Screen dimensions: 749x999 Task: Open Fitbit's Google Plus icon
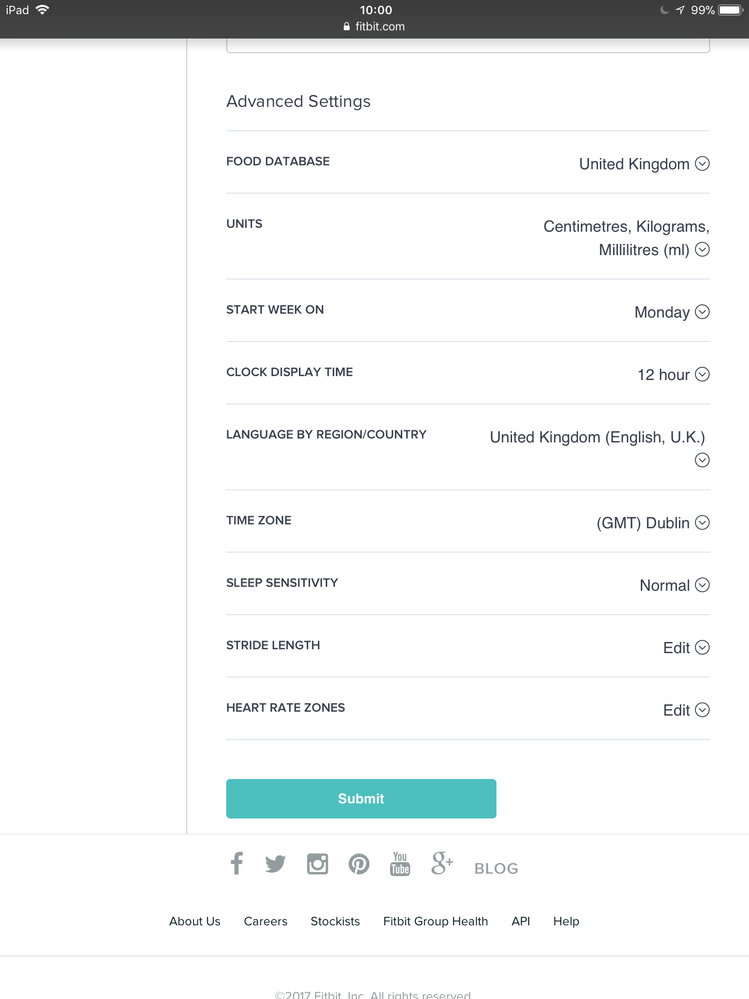(x=442, y=864)
